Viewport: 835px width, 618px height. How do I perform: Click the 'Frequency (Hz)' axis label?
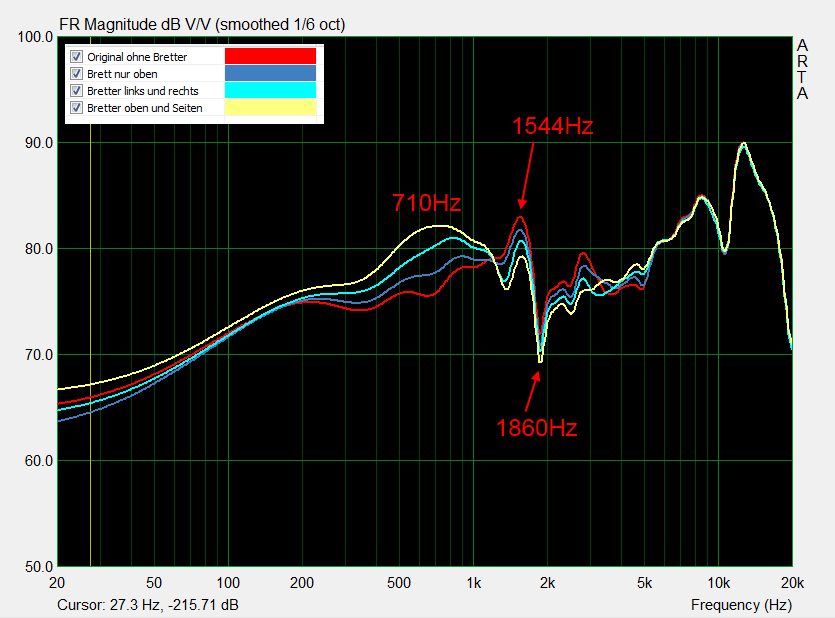pyautogui.click(x=741, y=605)
